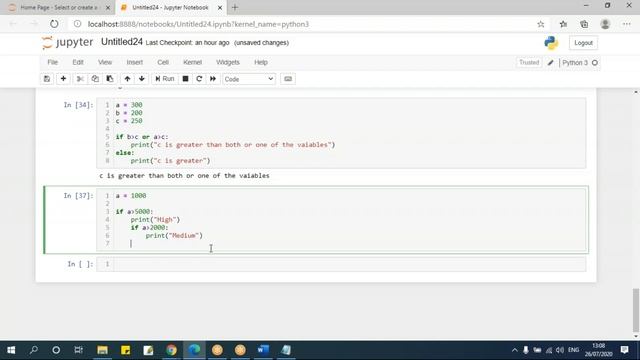Rename notebook via Untitled24 title
The height and width of the screenshot is (360, 640).
[122, 42]
